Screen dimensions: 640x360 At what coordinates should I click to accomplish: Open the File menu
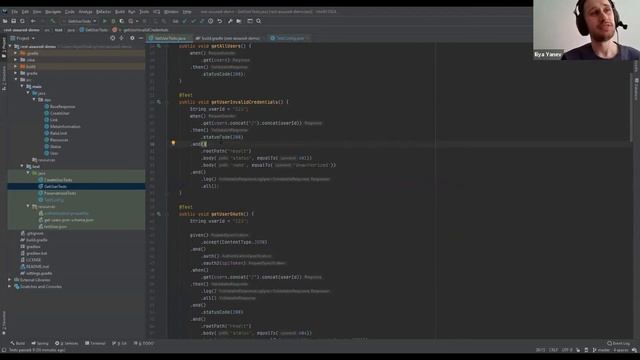pyautogui.click(x=15, y=12)
